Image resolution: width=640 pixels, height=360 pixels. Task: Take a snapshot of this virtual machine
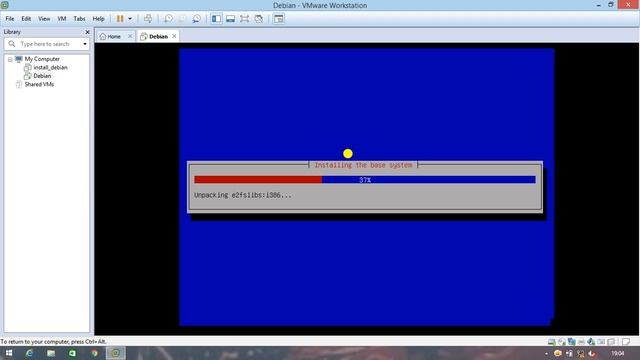click(169, 19)
